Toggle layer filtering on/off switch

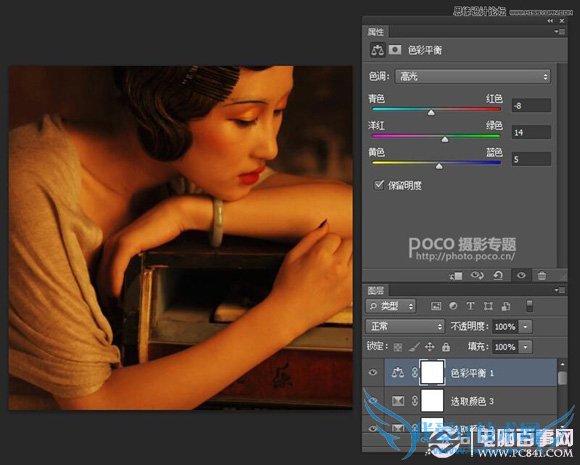click(529, 306)
